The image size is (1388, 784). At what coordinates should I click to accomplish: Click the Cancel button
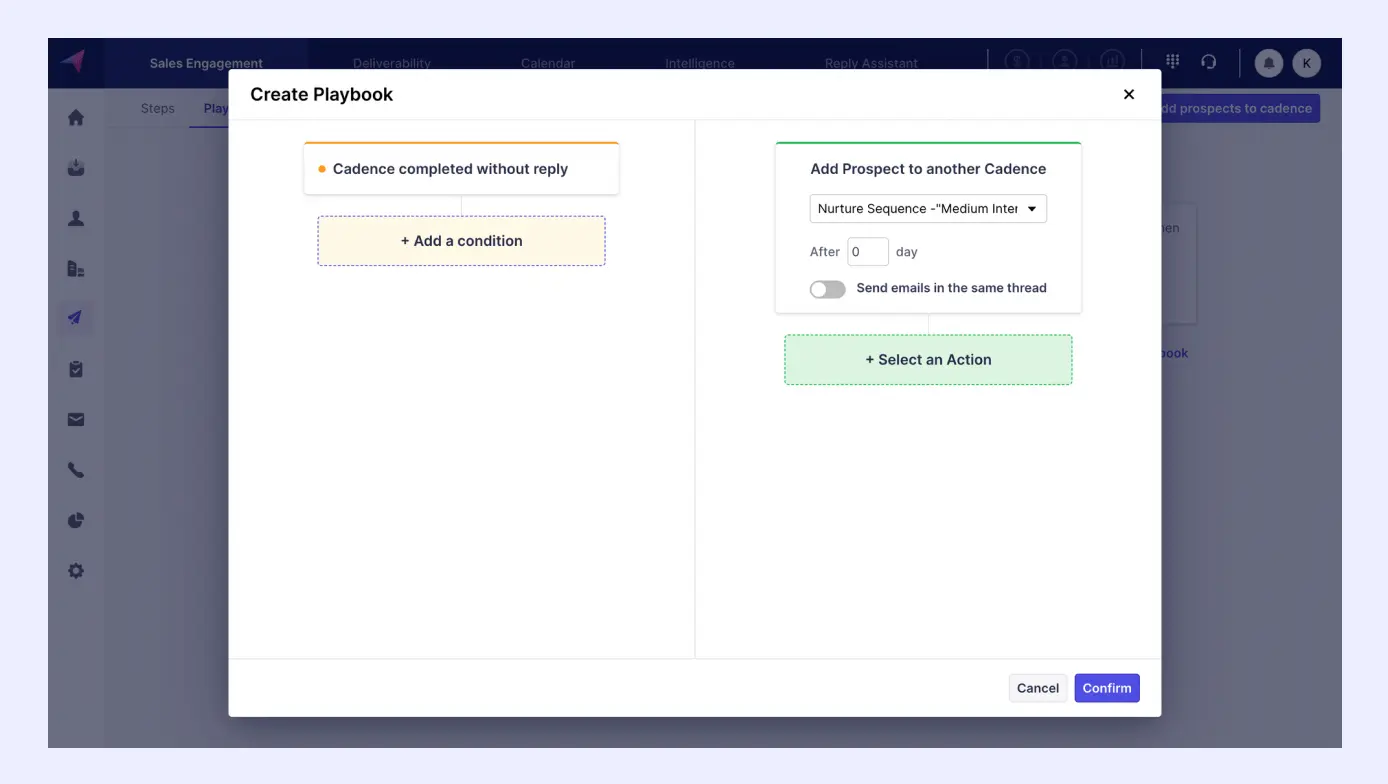(1037, 688)
